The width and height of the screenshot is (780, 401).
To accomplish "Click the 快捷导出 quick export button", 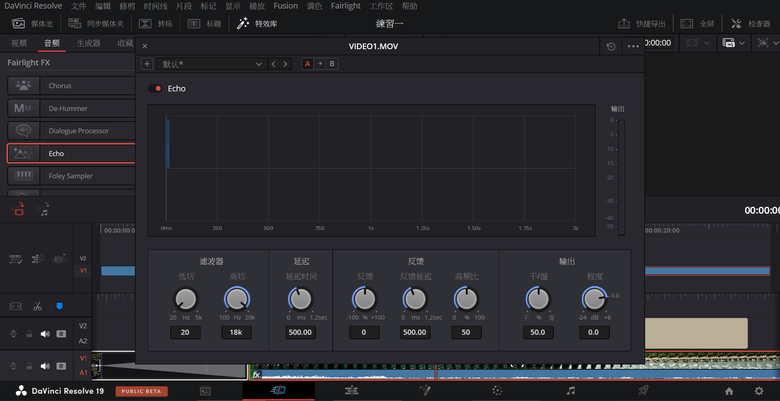I will click(x=641, y=23).
